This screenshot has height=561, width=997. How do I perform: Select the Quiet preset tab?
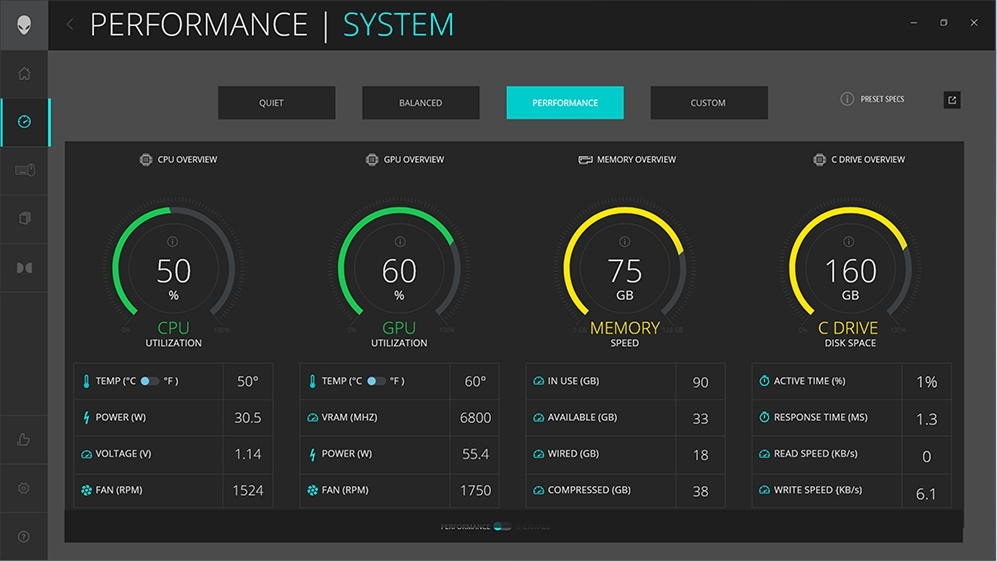coord(277,103)
